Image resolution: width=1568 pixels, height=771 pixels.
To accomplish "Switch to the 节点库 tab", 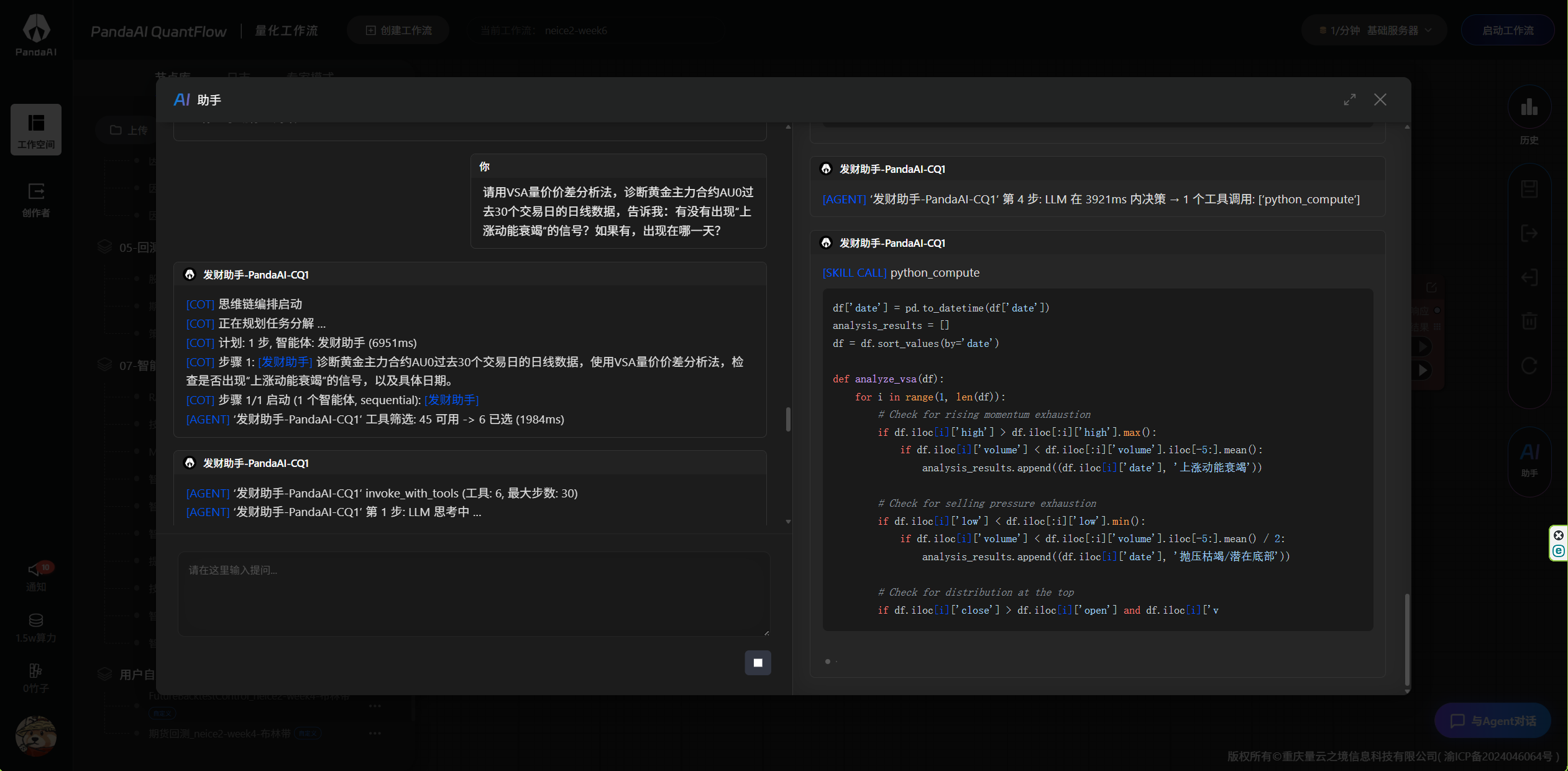I will pyautogui.click(x=174, y=76).
